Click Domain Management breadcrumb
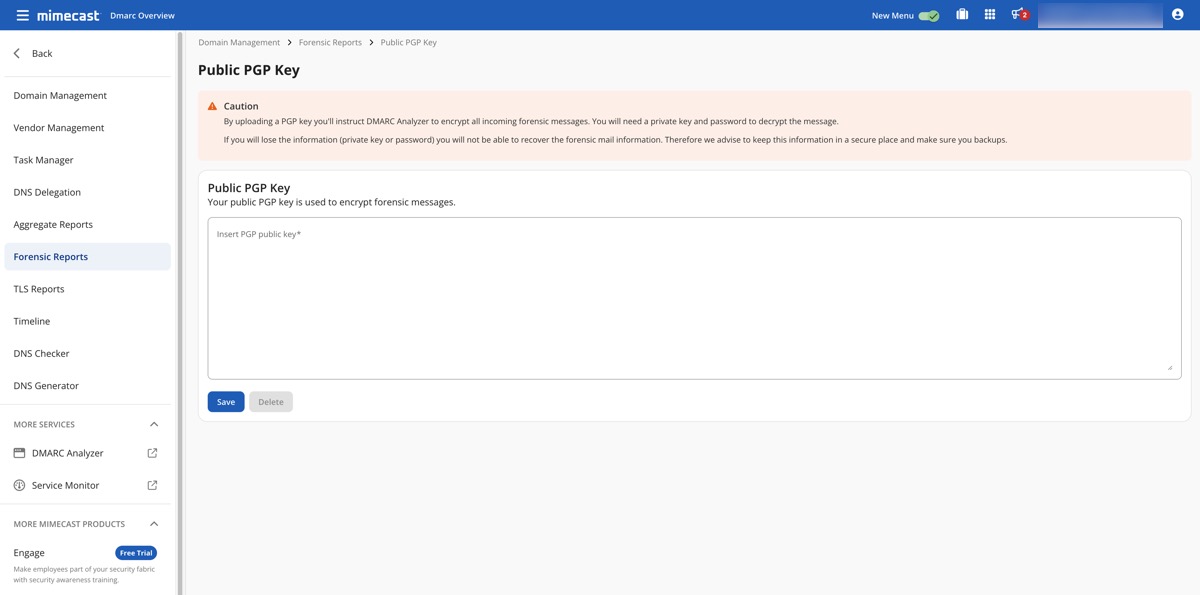 [x=239, y=43]
